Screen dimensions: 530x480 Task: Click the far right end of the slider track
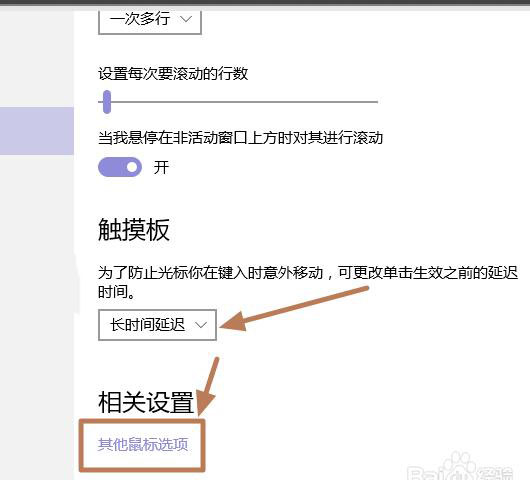(376, 101)
